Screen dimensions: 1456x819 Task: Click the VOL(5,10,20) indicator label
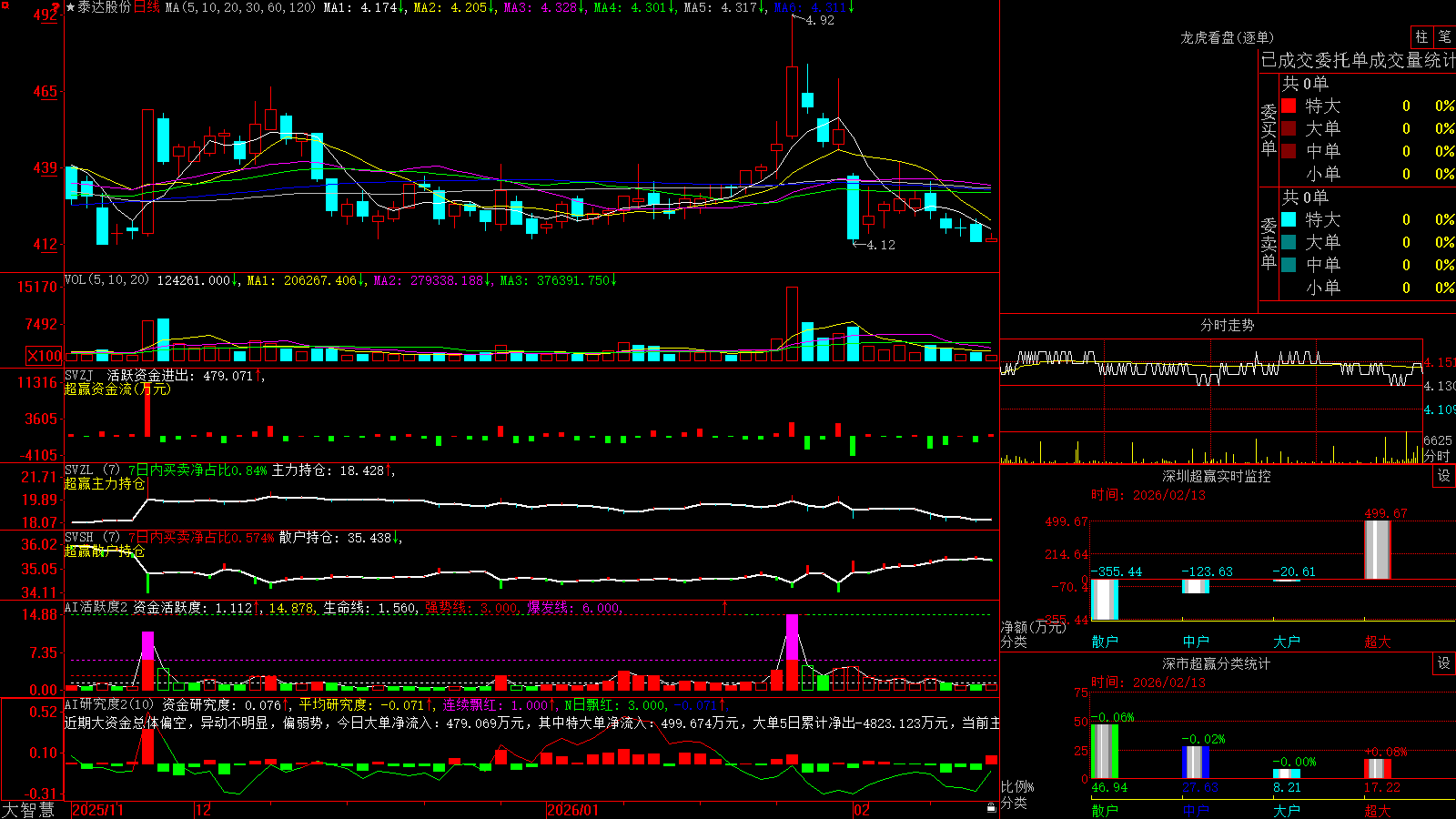(x=106, y=279)
